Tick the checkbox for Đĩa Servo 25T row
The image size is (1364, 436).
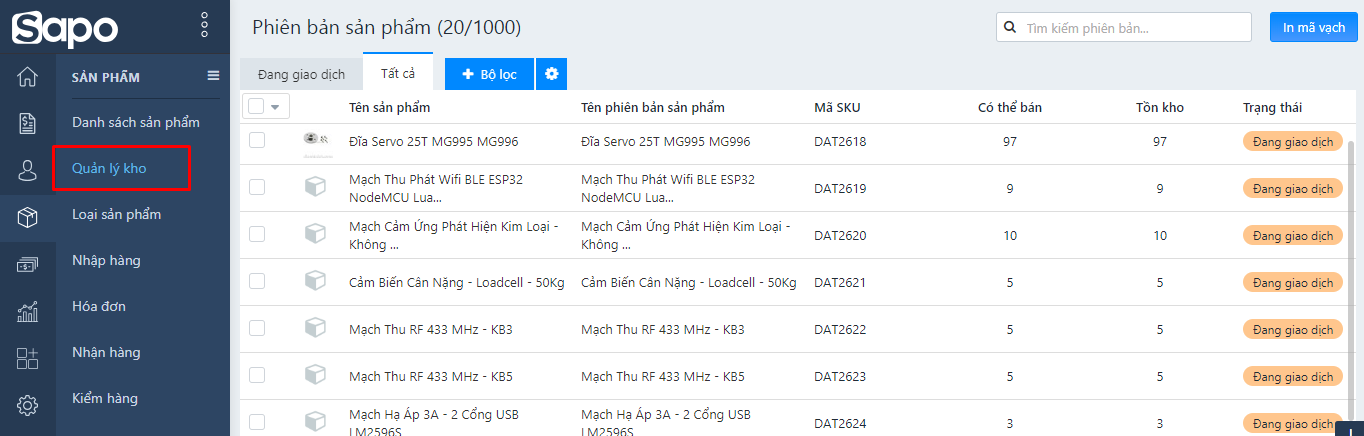click(x=257, y=141)
